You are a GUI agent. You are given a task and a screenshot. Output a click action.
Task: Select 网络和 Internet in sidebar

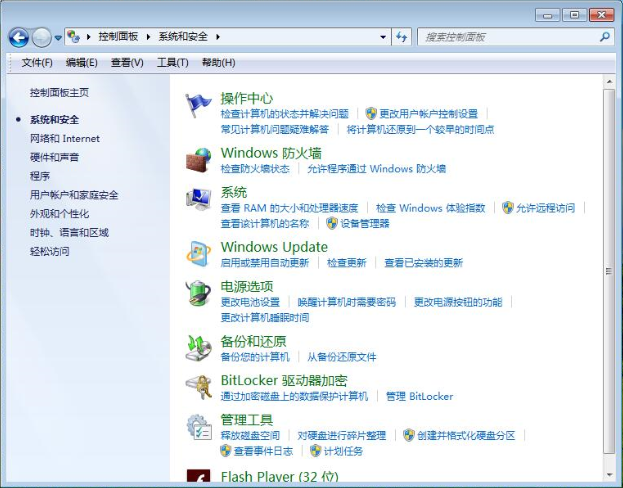pyautogui.click(x=65, y=138)
